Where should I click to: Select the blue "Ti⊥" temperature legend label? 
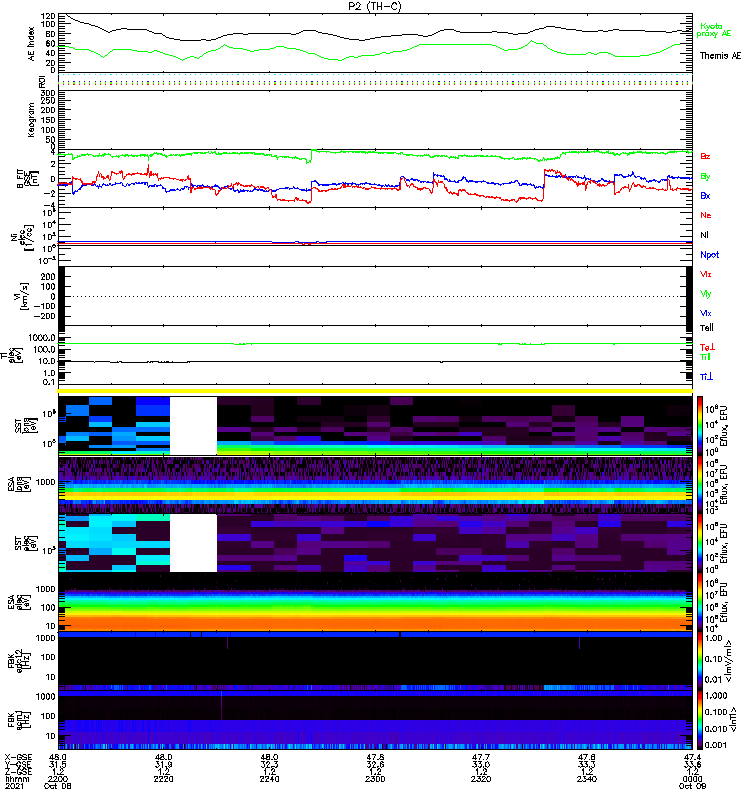tap(706, 376)
